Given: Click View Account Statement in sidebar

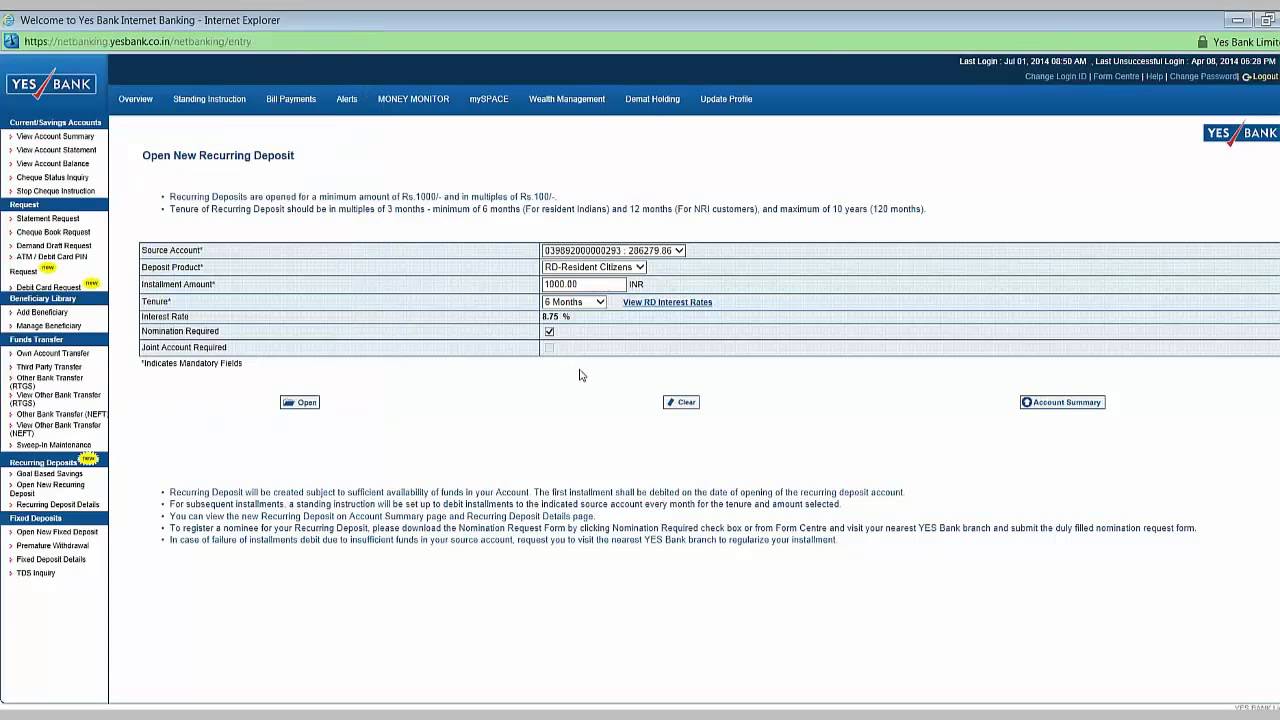Looking at the screenshot, I should click(56, 150).
